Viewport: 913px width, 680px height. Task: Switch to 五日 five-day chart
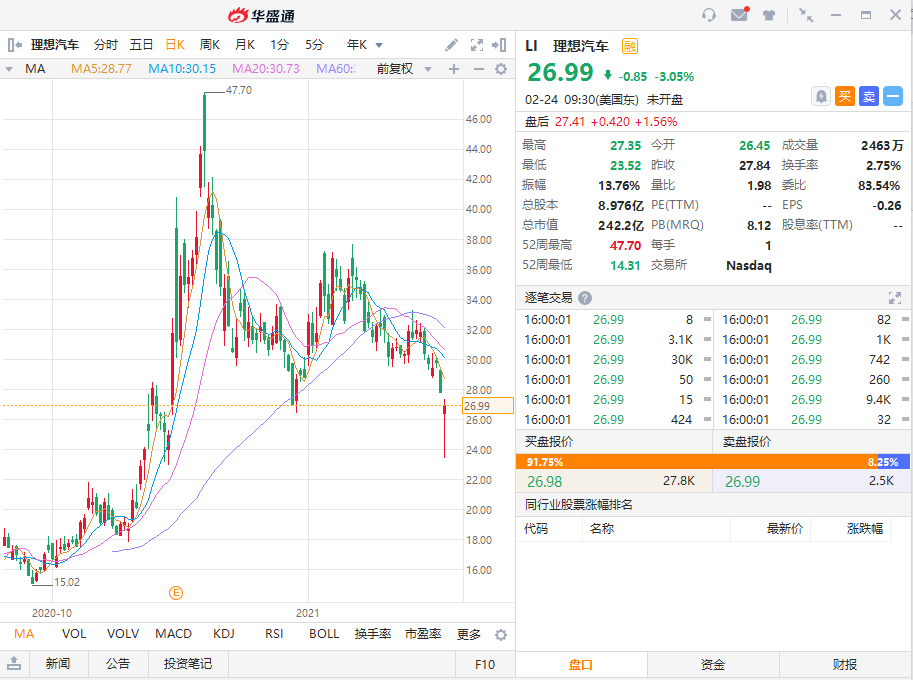[x=141, y=45]
